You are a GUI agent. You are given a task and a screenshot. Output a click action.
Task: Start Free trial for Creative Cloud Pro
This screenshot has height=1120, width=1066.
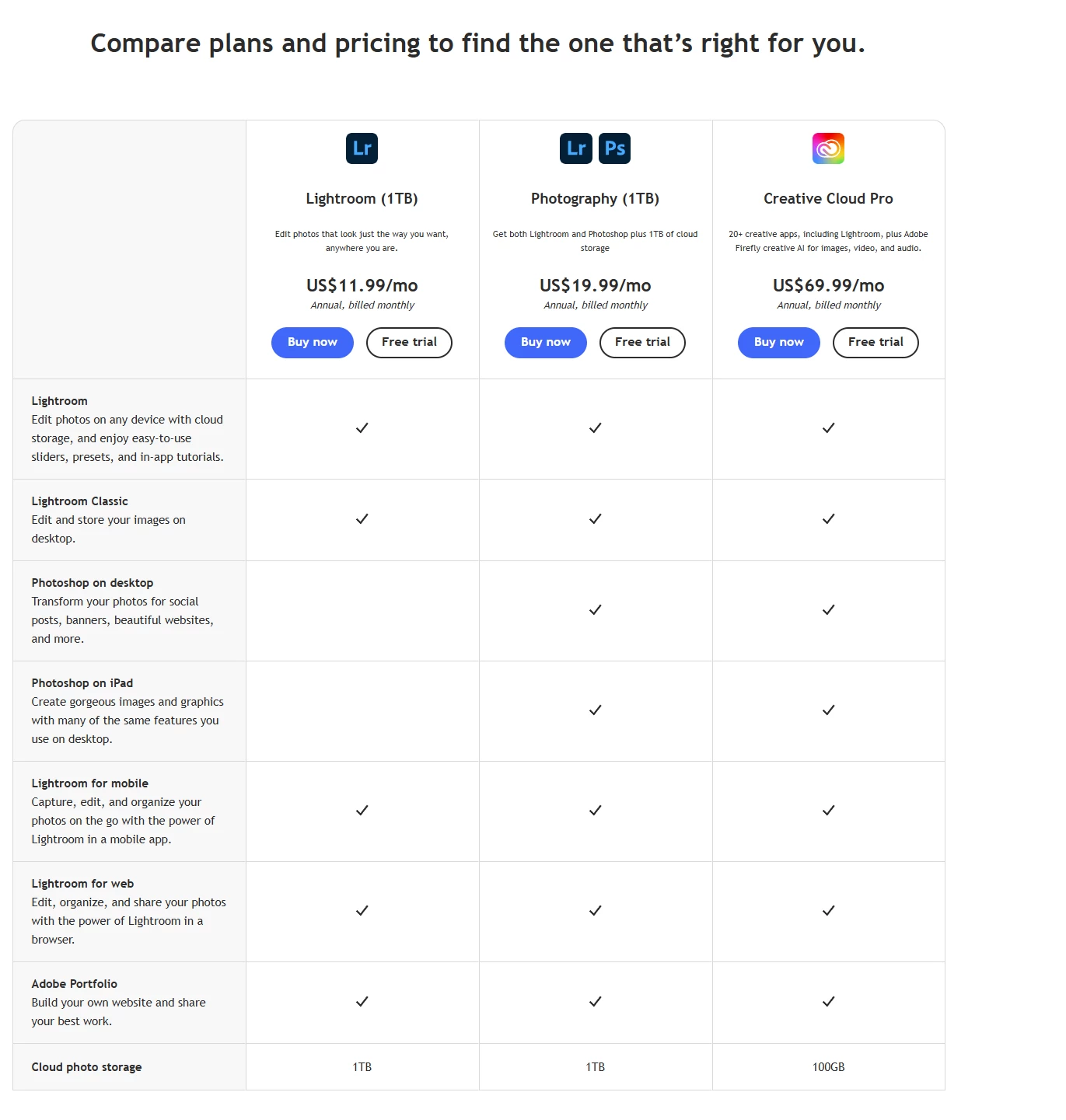tap(876, 343)
